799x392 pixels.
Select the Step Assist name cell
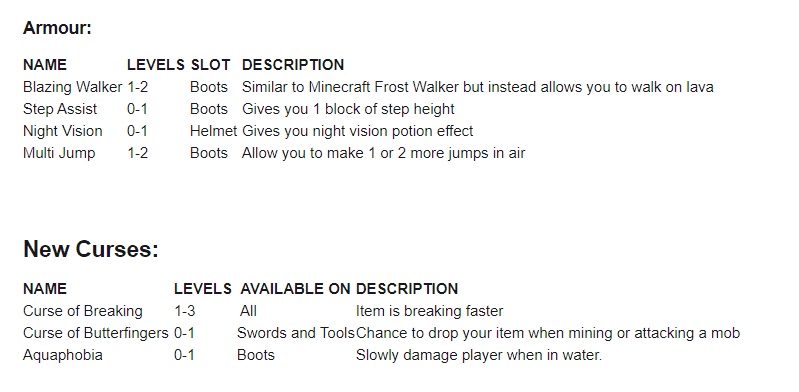[x=60, y=109]
